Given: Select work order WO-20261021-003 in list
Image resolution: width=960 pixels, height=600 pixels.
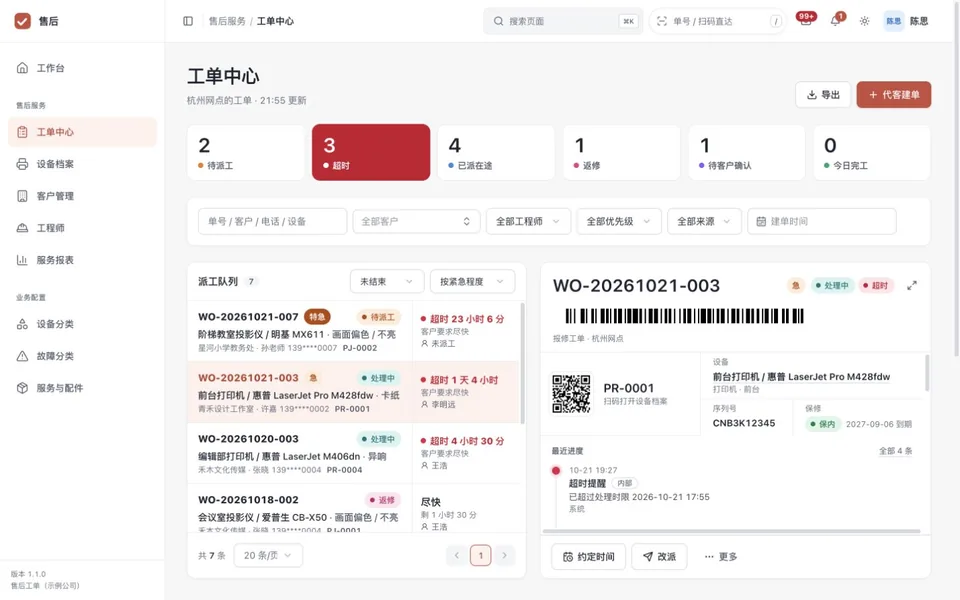Looking at the screenshot, I should [353, 392].
